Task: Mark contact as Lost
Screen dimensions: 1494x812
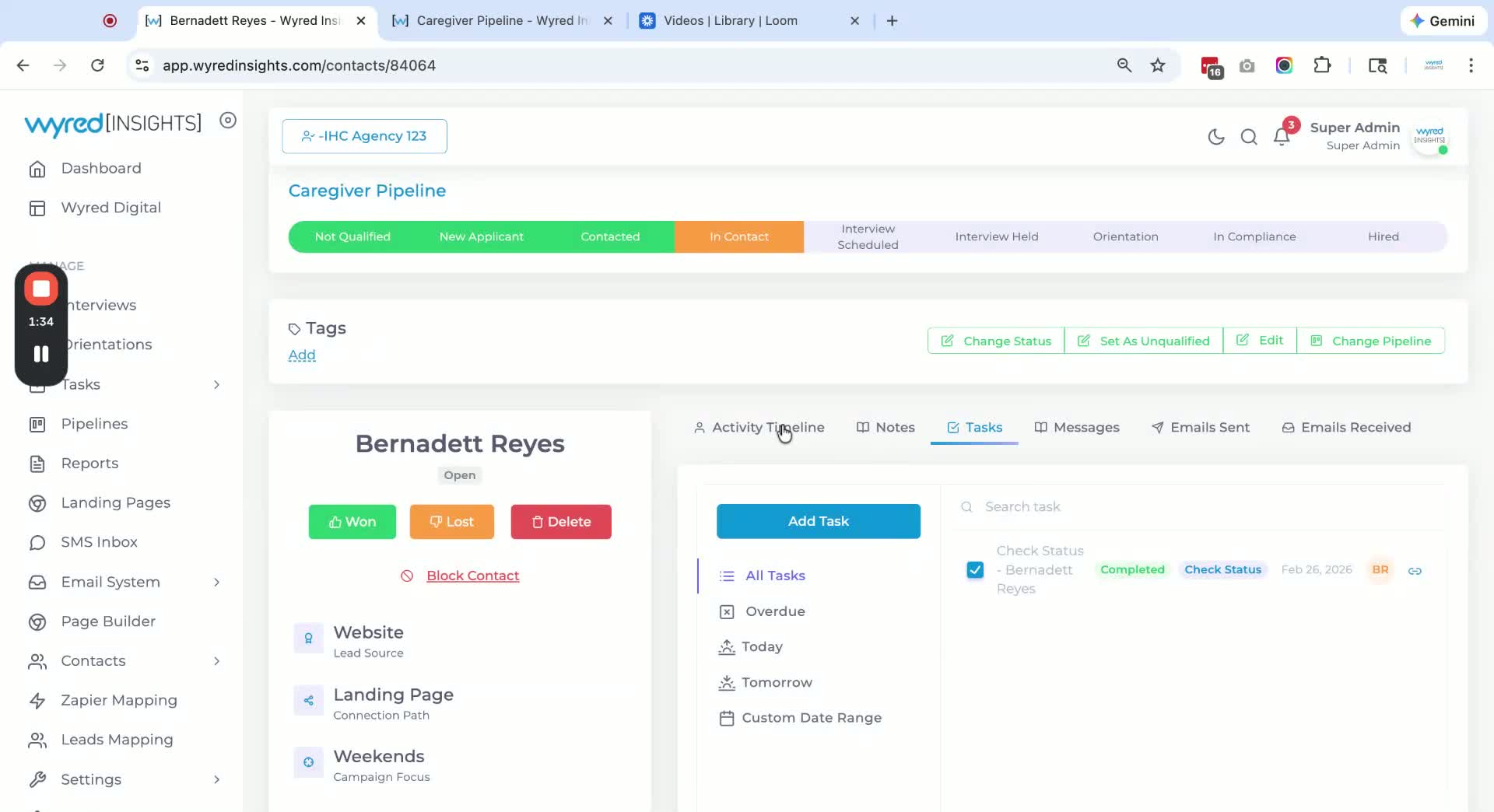Action: (x=452, y=523)
